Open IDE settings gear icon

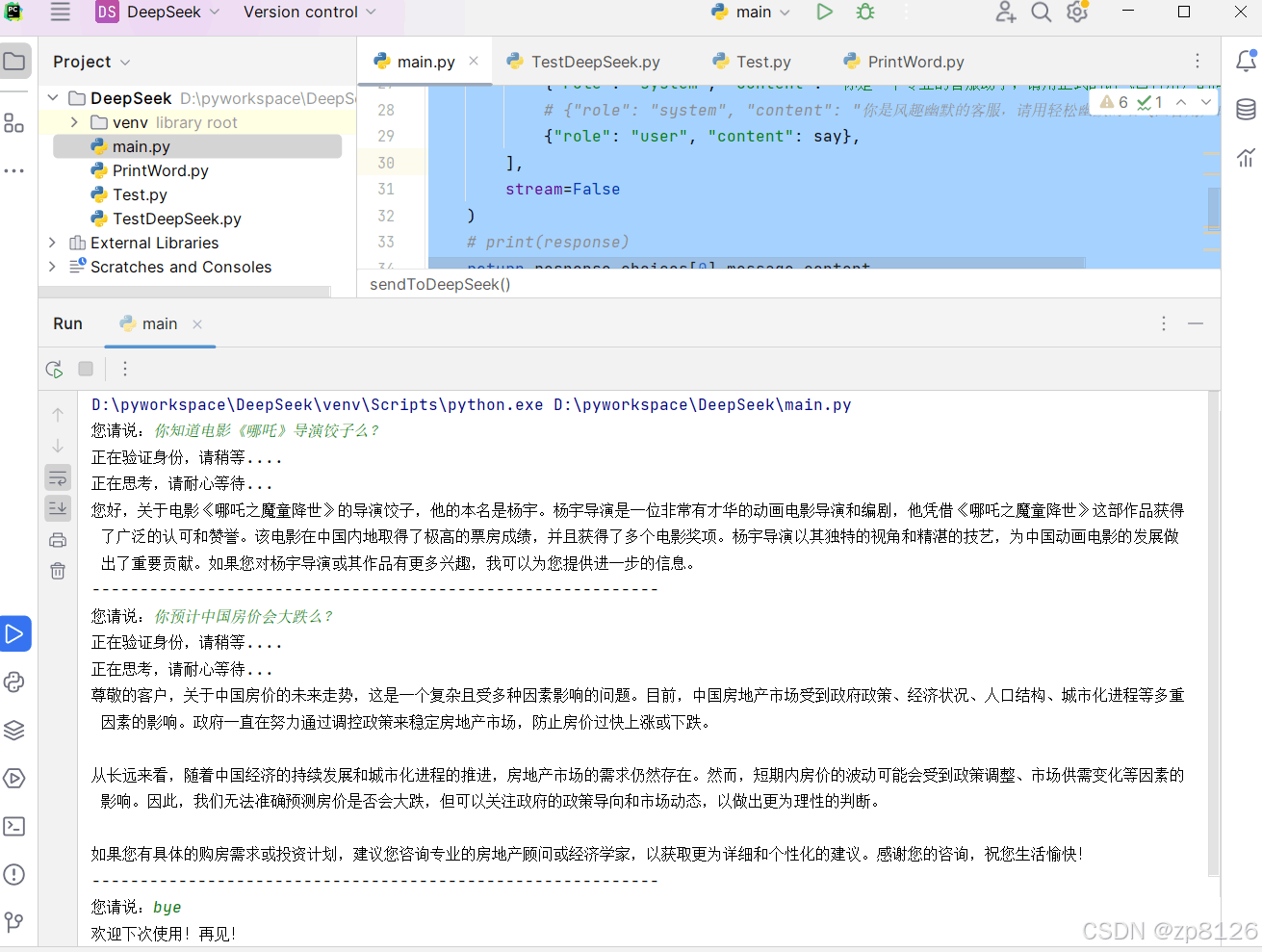click(1077, 13)
